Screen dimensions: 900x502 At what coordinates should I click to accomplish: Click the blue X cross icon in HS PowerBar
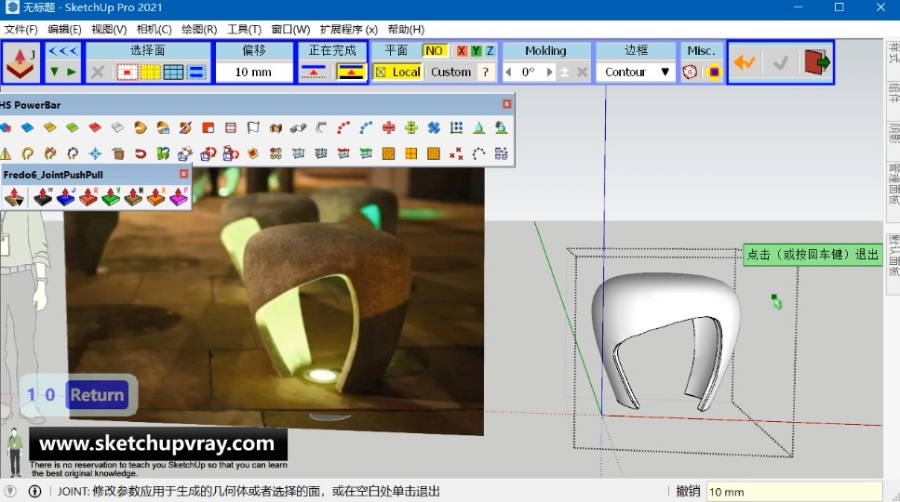pos(433,127)
